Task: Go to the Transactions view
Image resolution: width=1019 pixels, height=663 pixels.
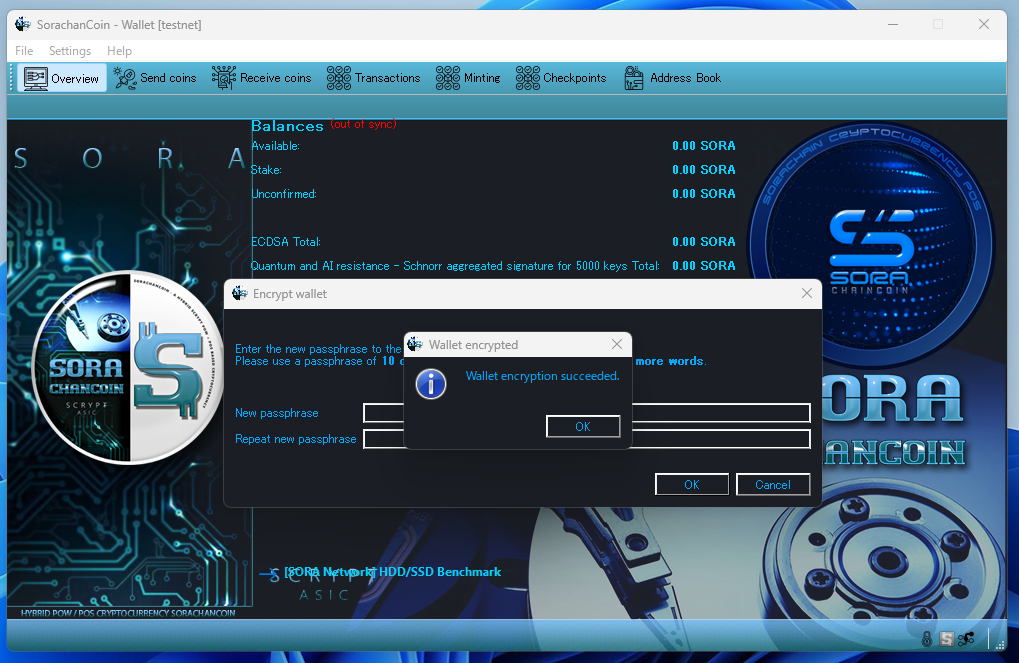Action: click(x=374, y=78)
